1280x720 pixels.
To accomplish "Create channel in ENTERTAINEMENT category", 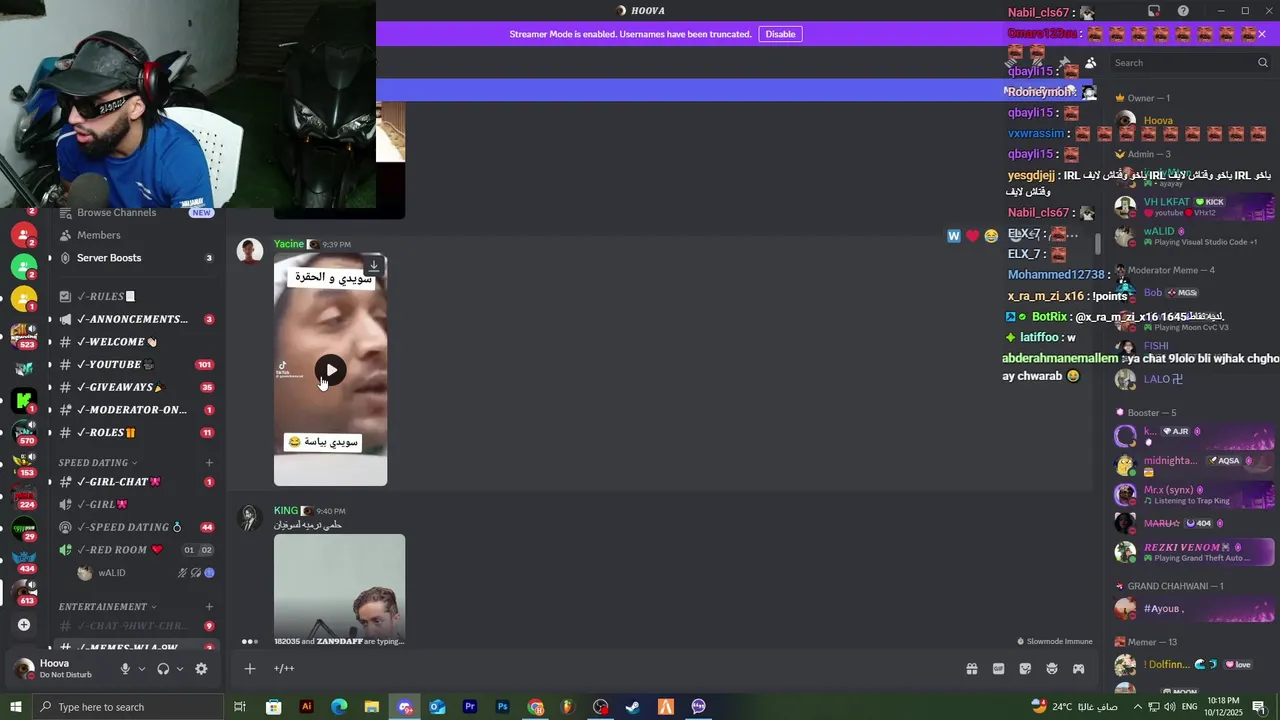I will (x=209, y=607).
